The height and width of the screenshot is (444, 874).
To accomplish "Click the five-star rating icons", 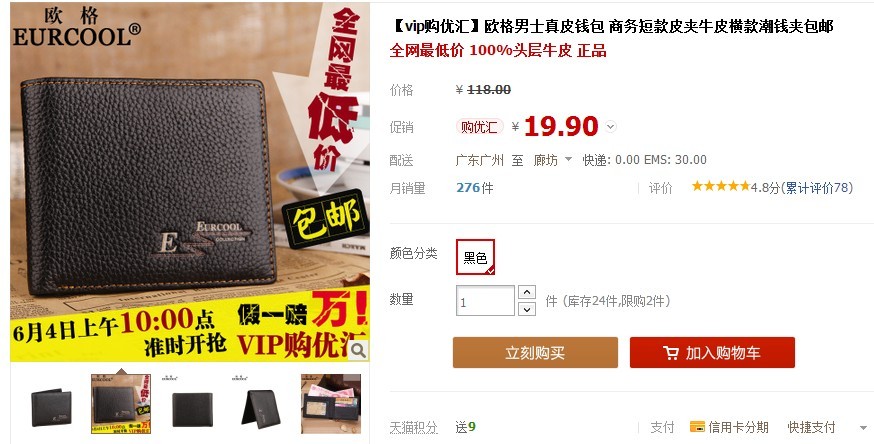I will [x=721, y=187].
